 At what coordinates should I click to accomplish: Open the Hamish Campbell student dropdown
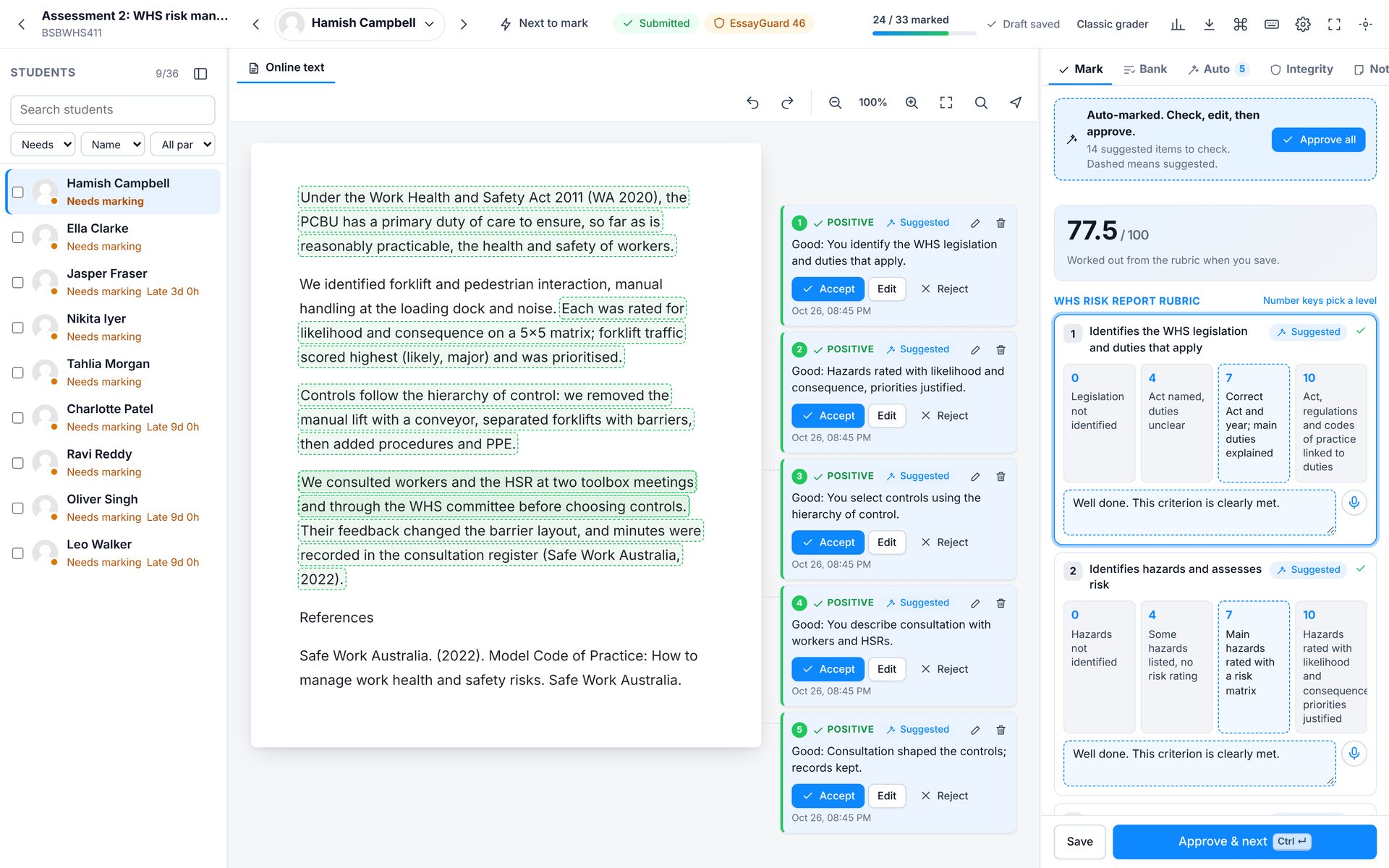click(360, 24)
